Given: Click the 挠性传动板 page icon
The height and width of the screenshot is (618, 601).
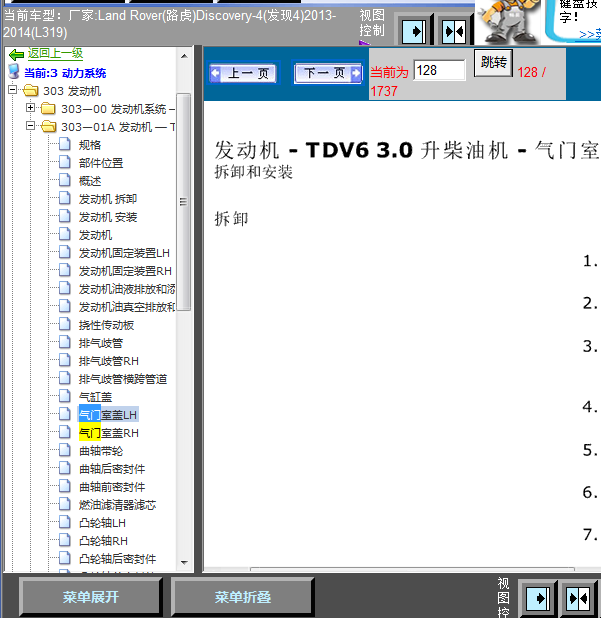Looking at the screenshot, I should click(x=65, y=324).
